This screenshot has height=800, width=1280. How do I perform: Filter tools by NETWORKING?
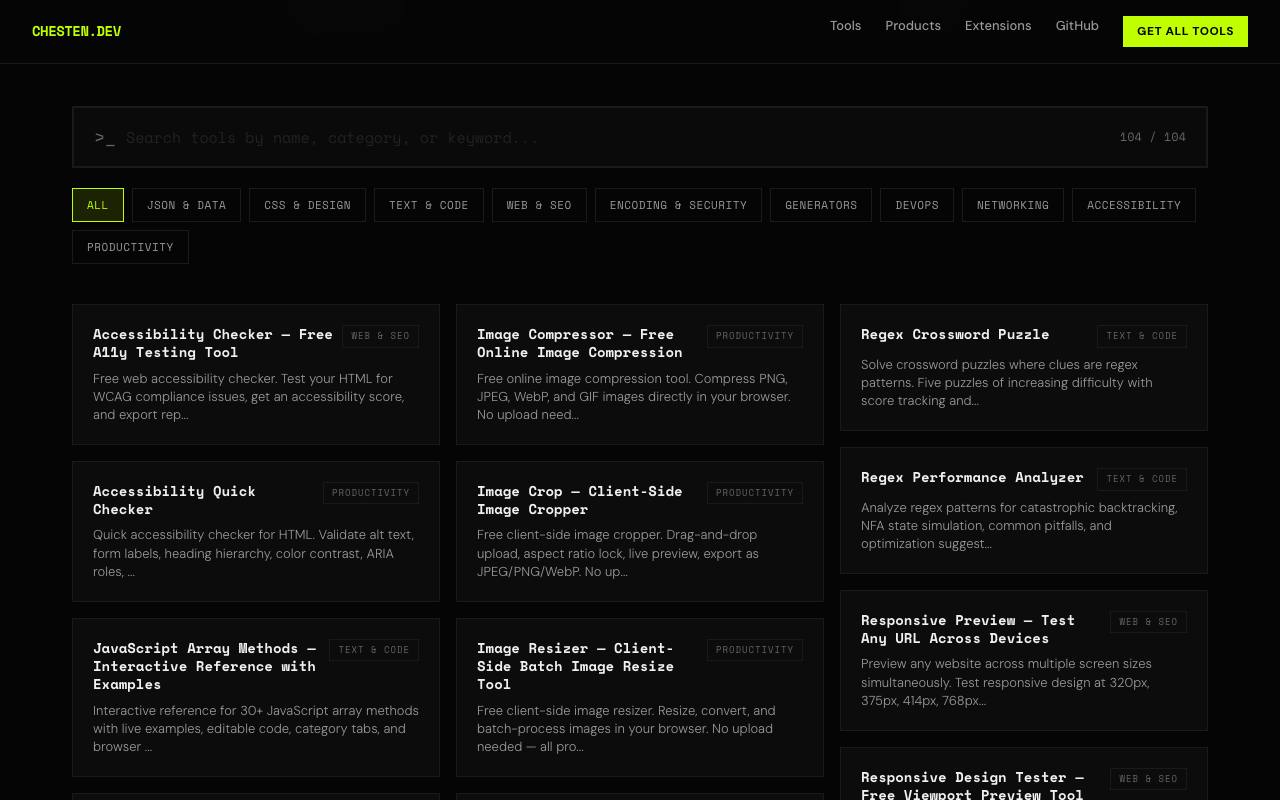click(1013, 205)
